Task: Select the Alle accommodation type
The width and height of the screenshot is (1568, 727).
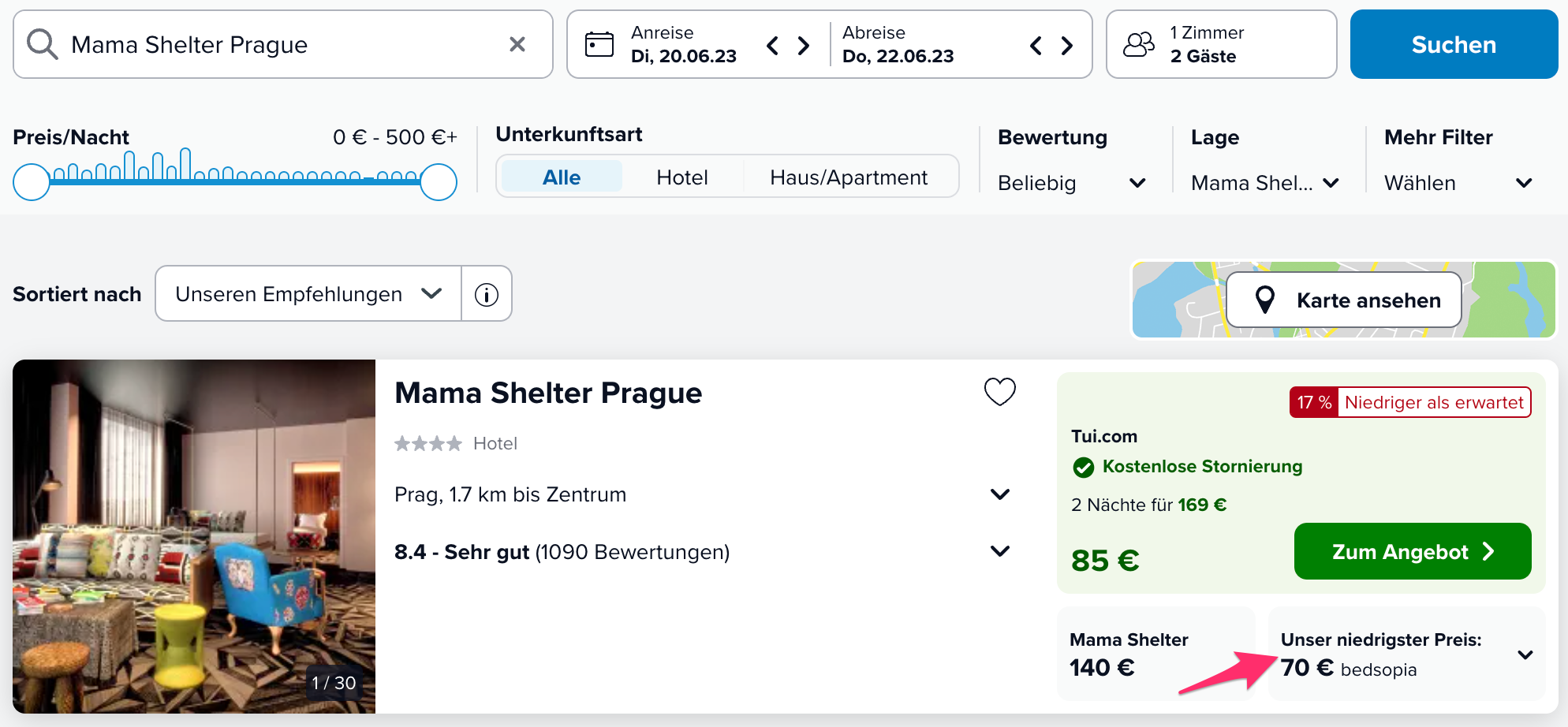Action: pos(562,177)
